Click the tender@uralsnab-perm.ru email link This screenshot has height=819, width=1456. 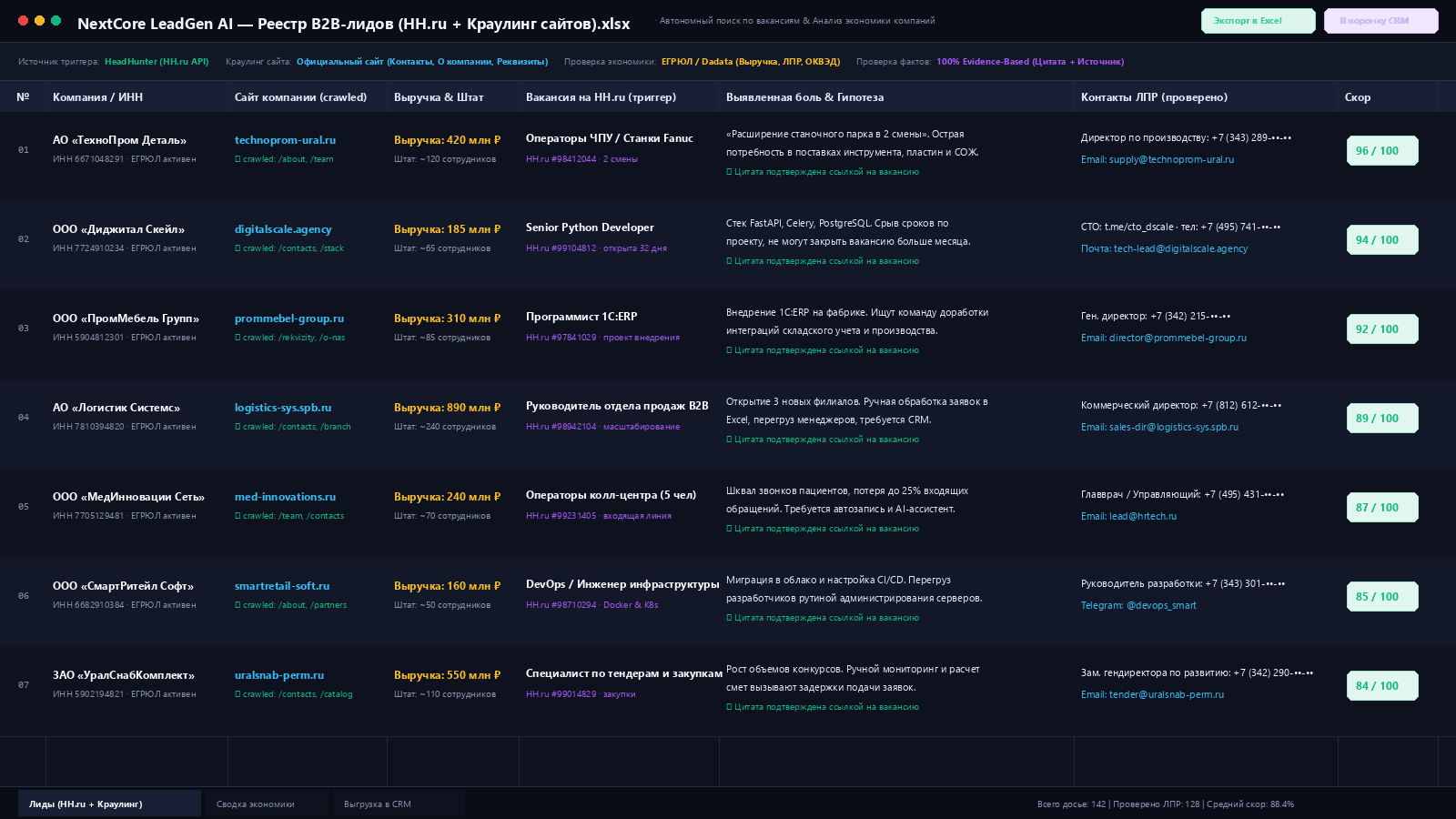click(x=1152, y=694)
